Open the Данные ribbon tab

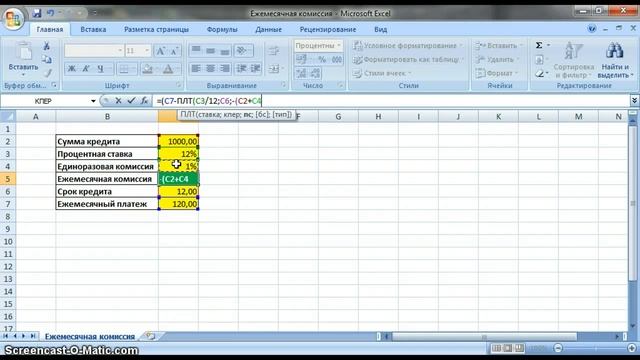point(268,29)
